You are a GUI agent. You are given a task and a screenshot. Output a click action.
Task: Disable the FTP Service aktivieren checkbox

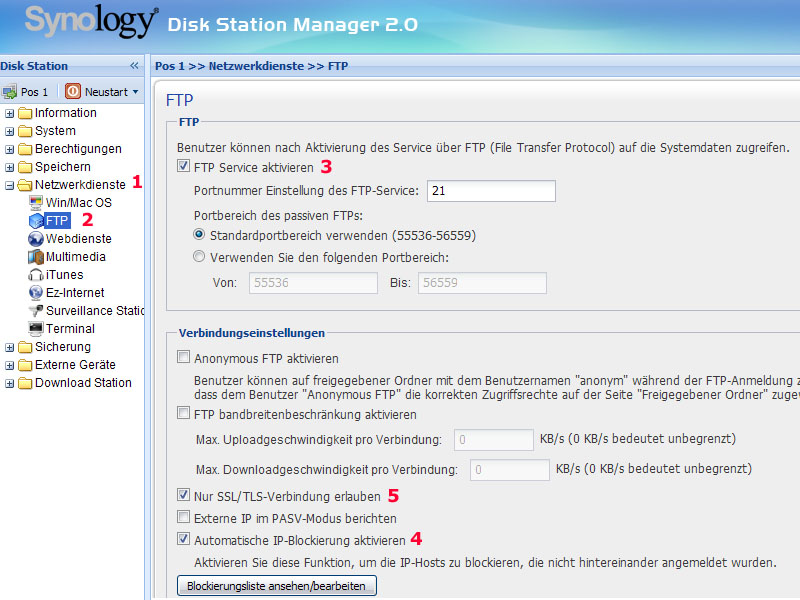point(183,167)
